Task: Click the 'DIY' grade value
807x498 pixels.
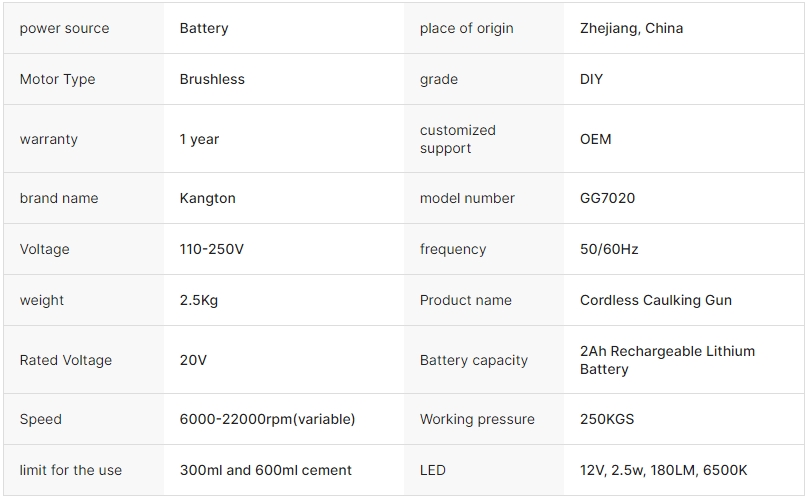Action: pos(591,79)
